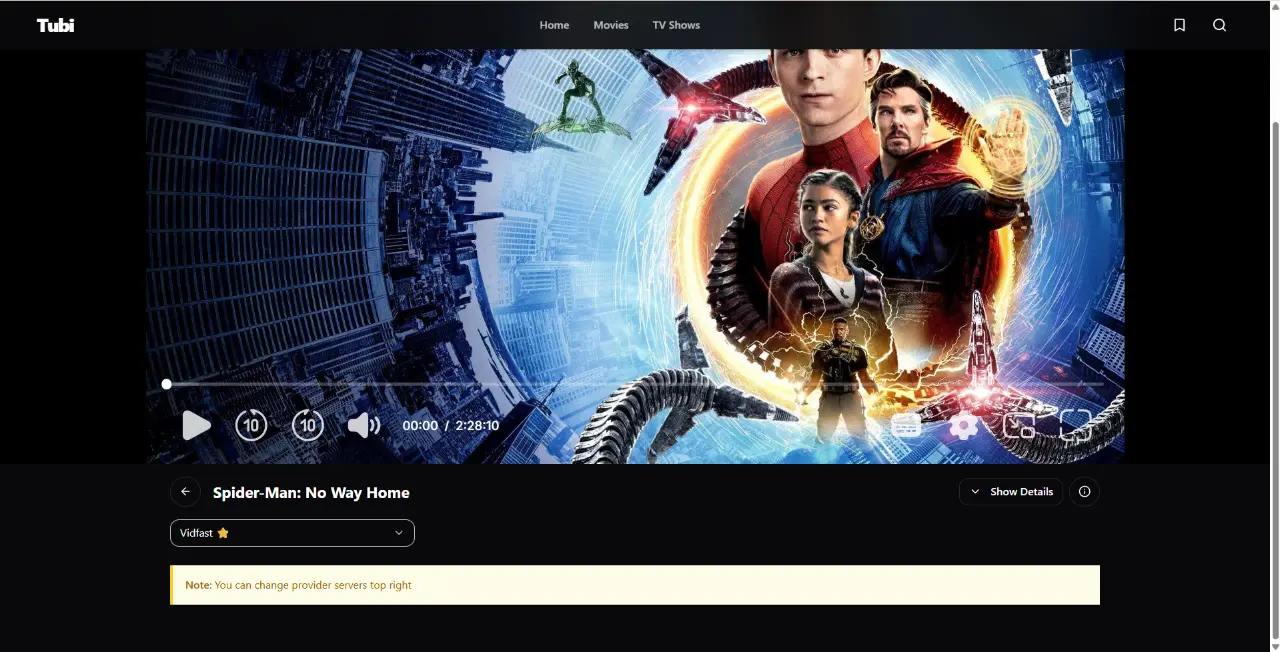This screenshot has width=1280, height=652.
Task: Click the Spider-Man: No Way Home title
Action: coord(311,493)
